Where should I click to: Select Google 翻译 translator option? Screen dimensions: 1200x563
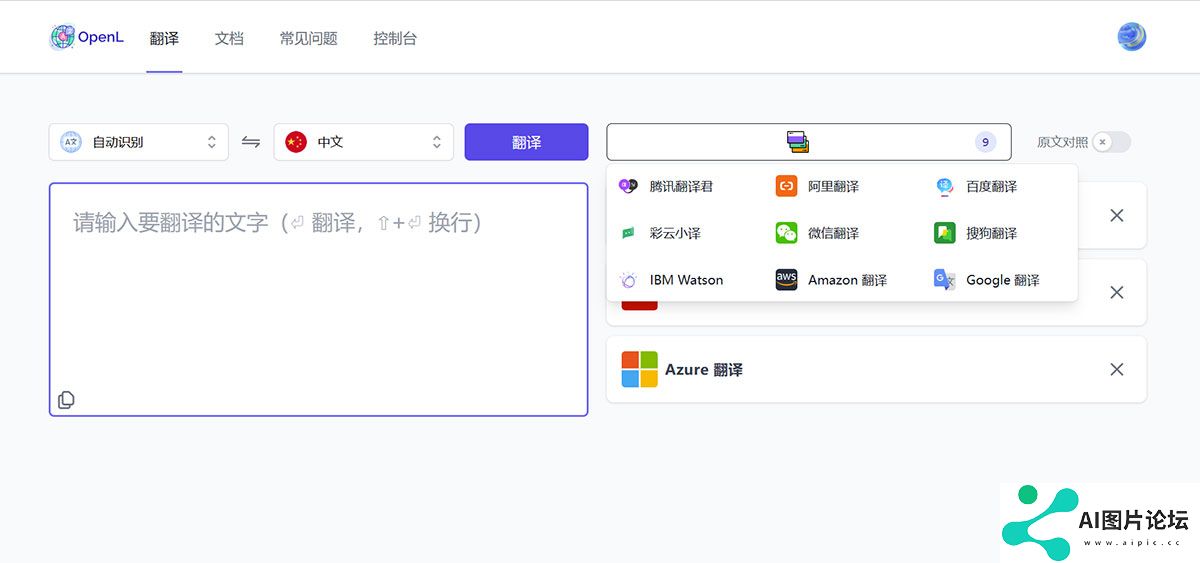point(1003,280)
